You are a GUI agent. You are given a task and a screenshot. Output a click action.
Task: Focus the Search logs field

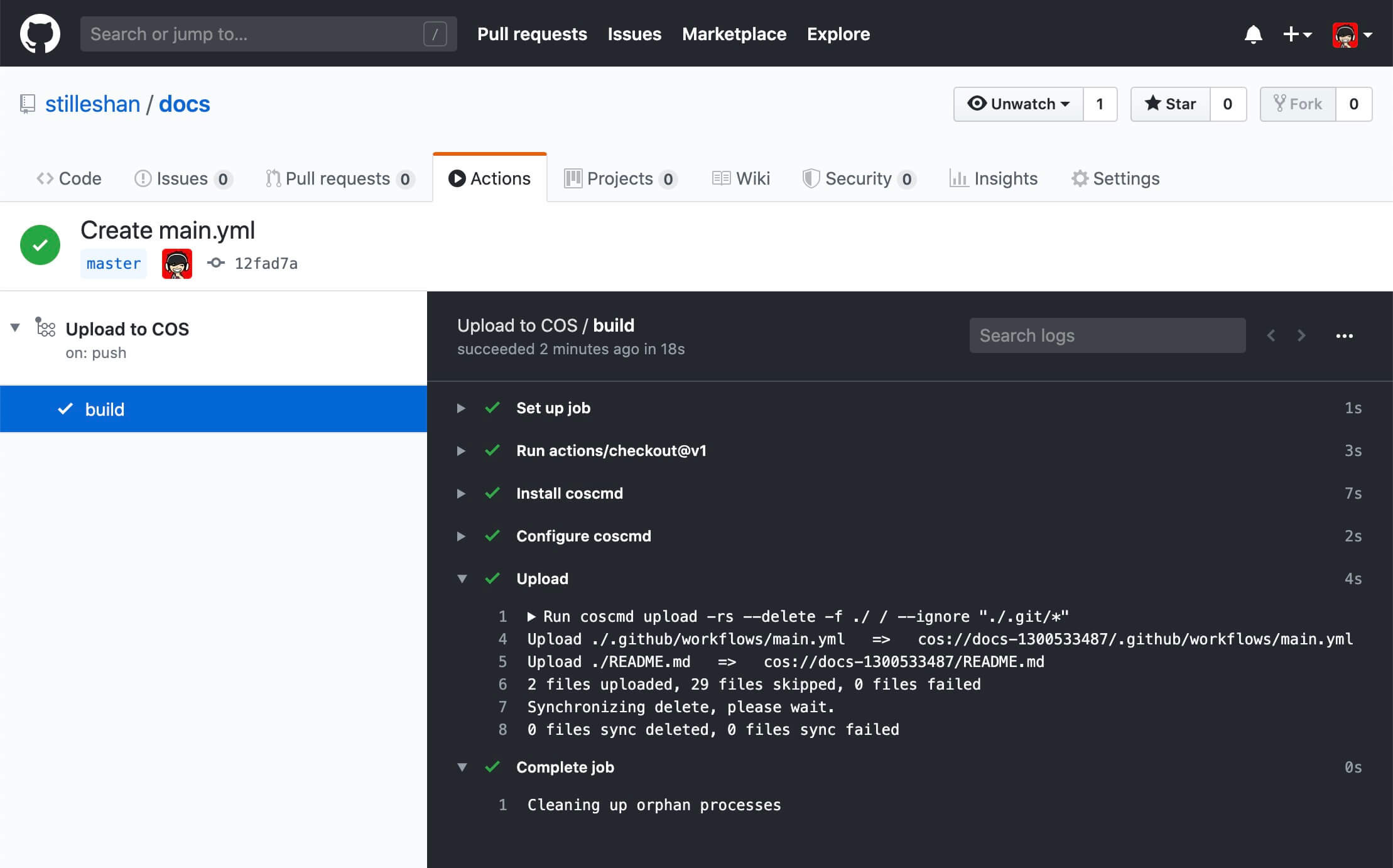(x=1107, y=335)
